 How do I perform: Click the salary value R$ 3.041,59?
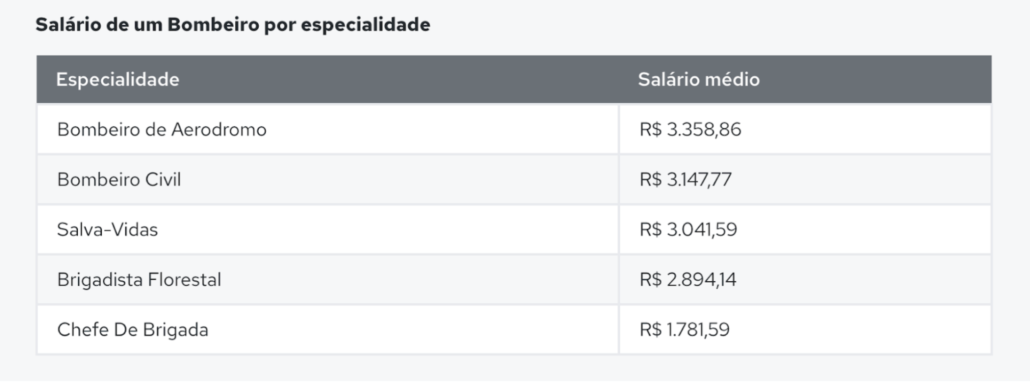(x=688, y=230)
